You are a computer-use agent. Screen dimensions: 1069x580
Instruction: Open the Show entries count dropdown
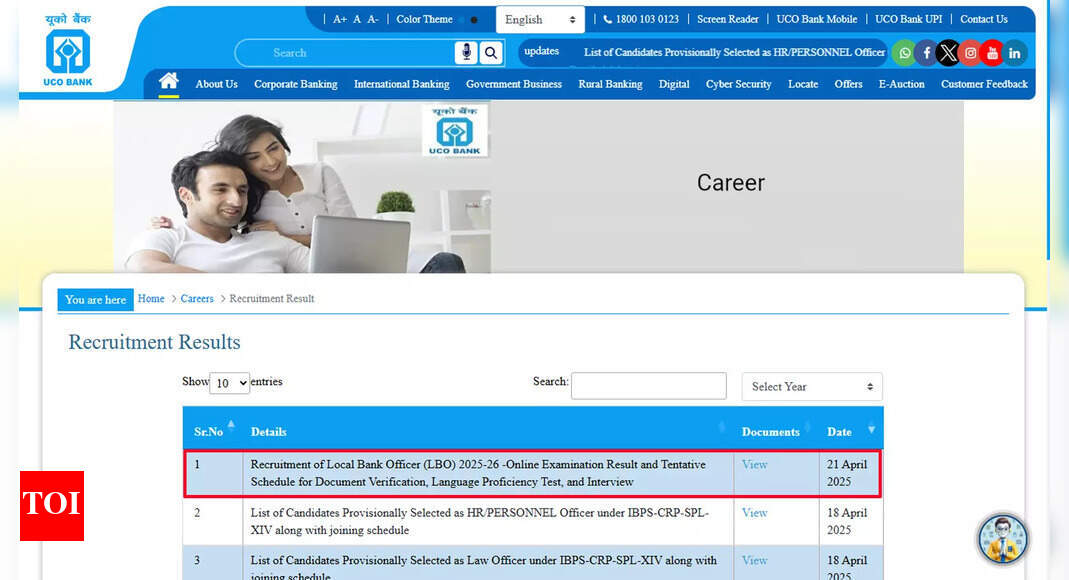click(x=229, y=383)
